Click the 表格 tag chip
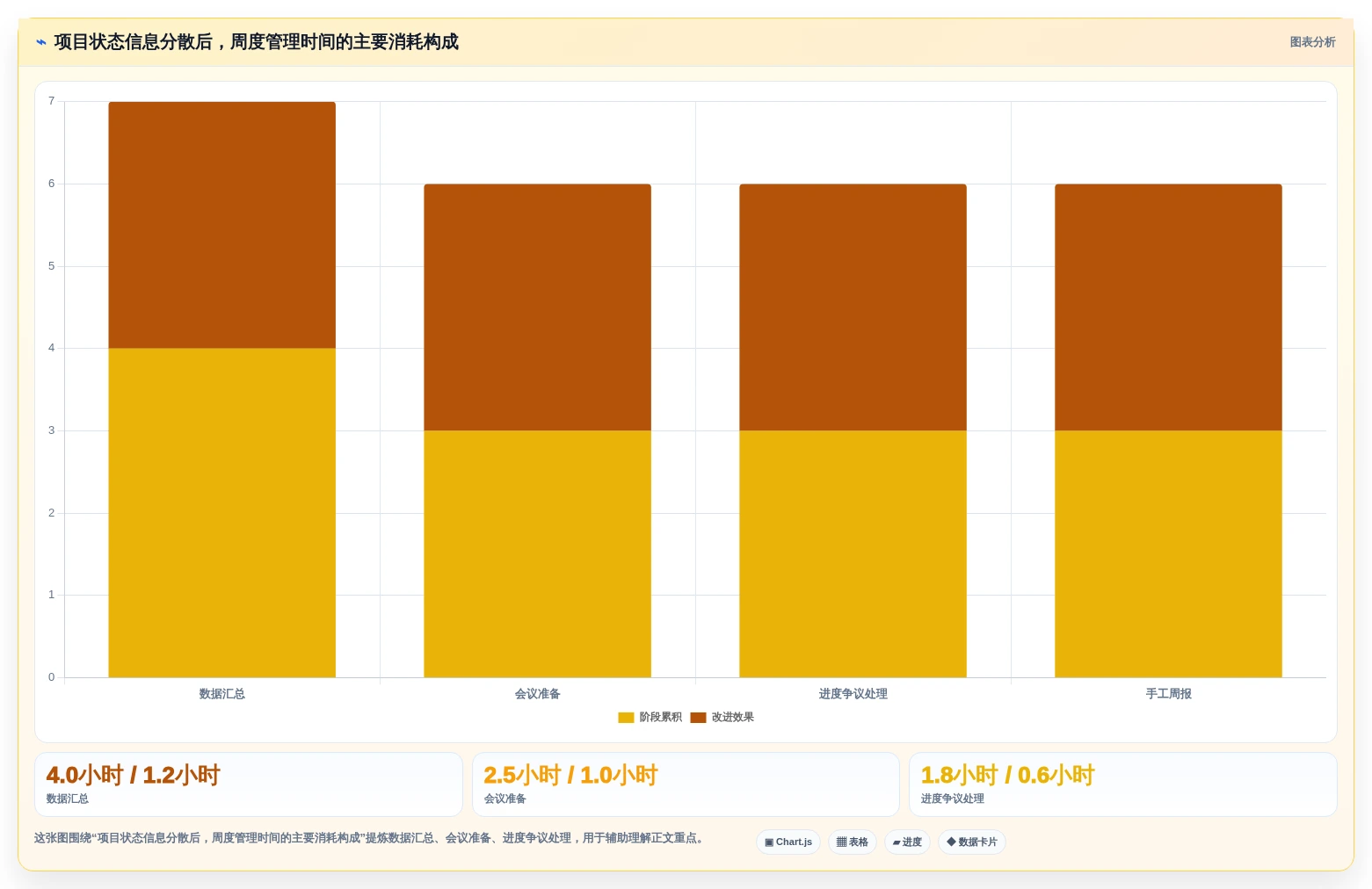The height and width of the screenshot is (889, 1372). click(x=853, y=842)
